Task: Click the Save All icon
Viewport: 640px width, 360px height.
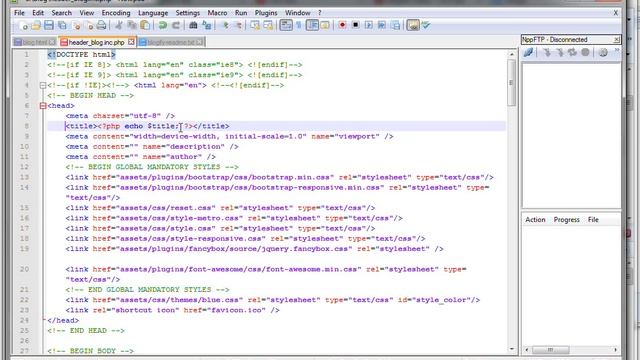Action: pos(62,25)
